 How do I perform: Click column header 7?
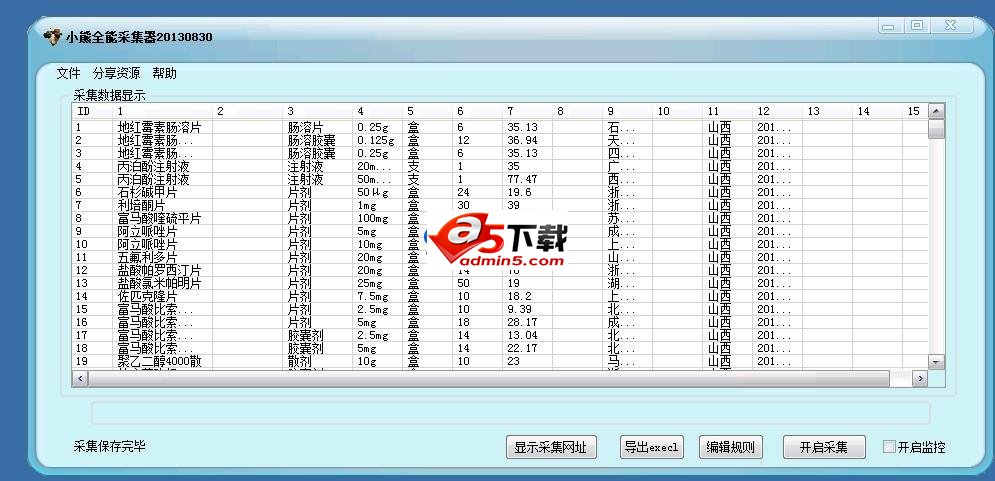[527, 111]
